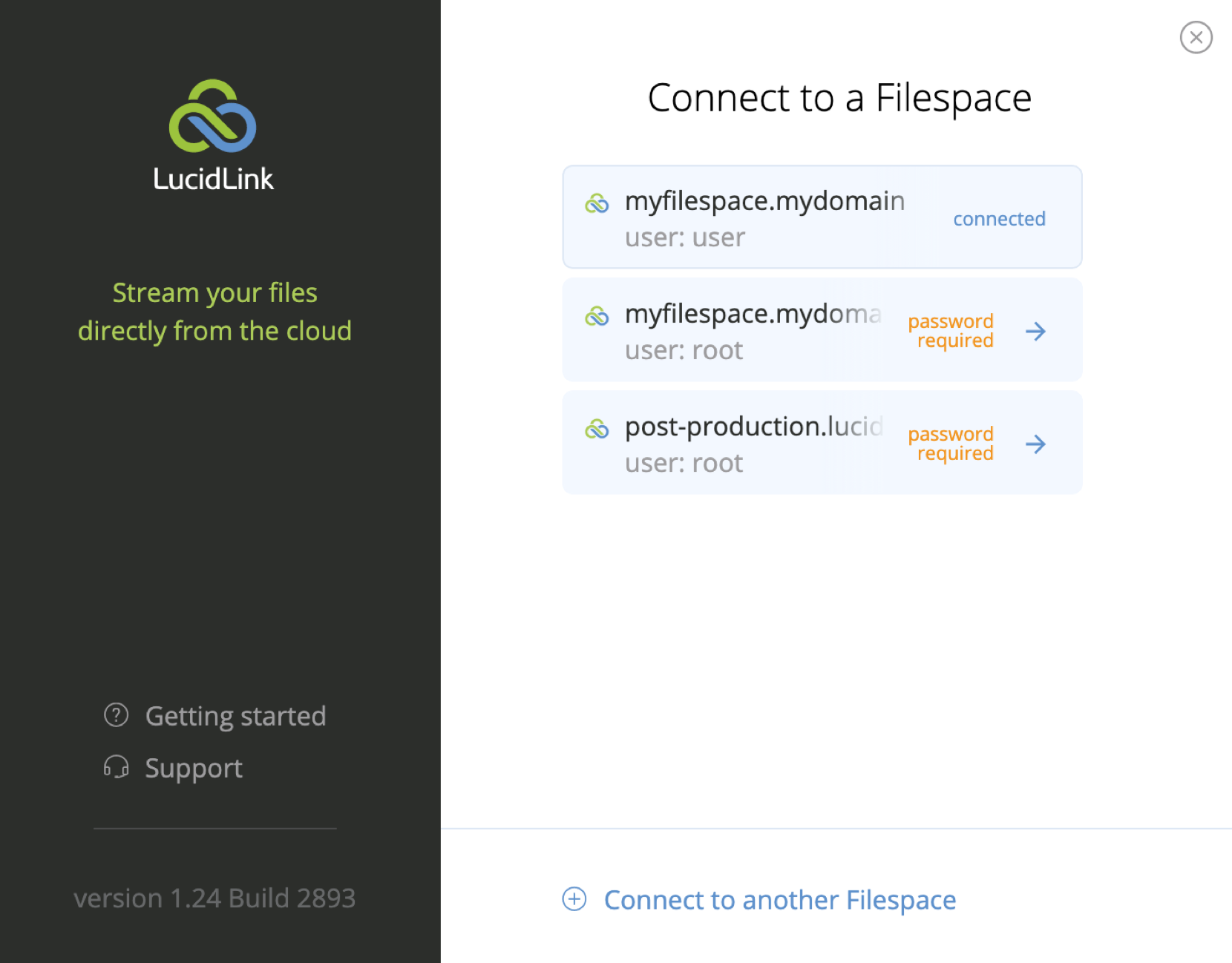The height and width of the screenshot is (963, 1232).
Task: Click the Support headset icon
Action: 115,768
